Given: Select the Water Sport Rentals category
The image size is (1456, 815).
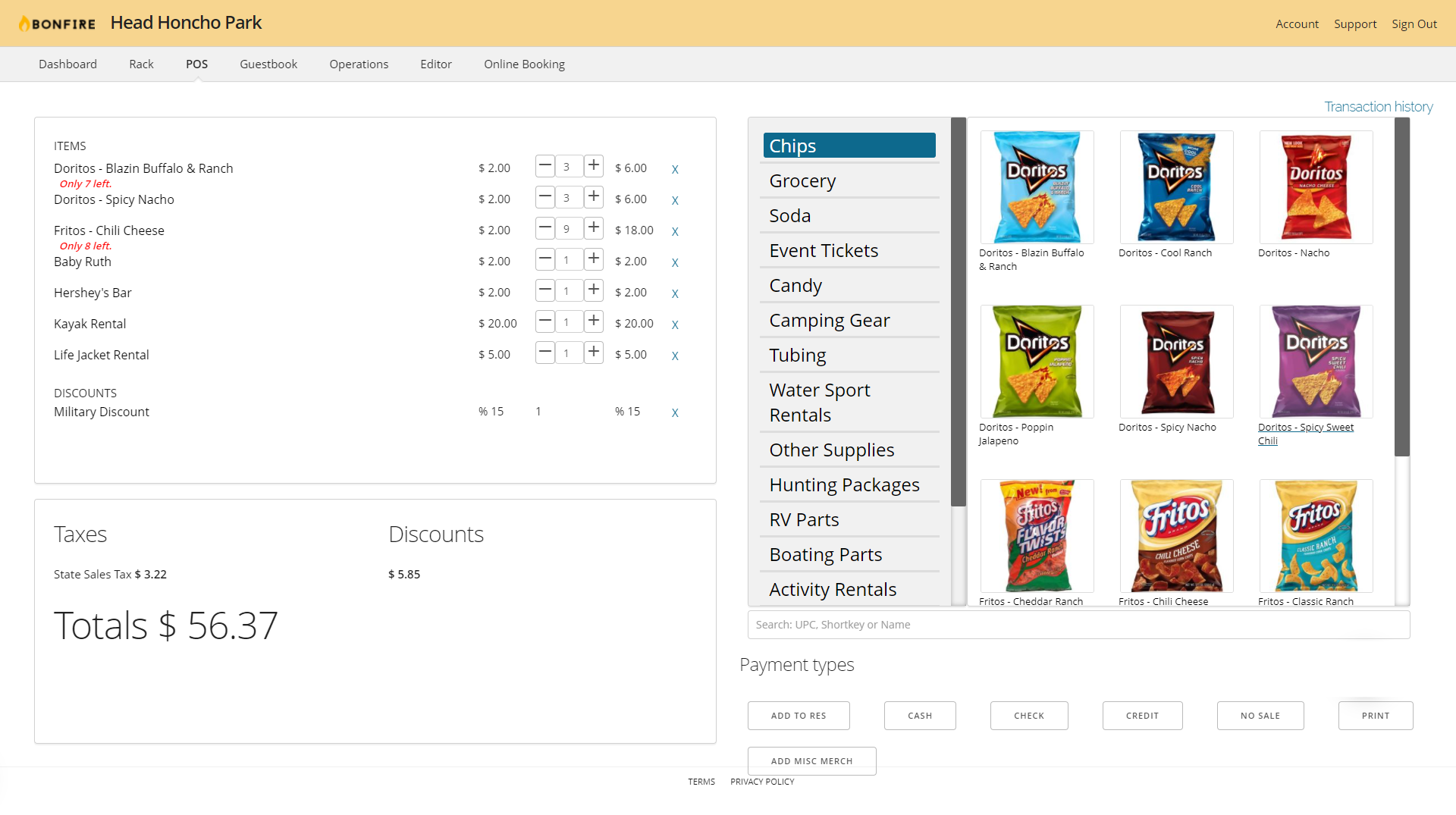Looking at the screenshot, I should pos(849,403).
